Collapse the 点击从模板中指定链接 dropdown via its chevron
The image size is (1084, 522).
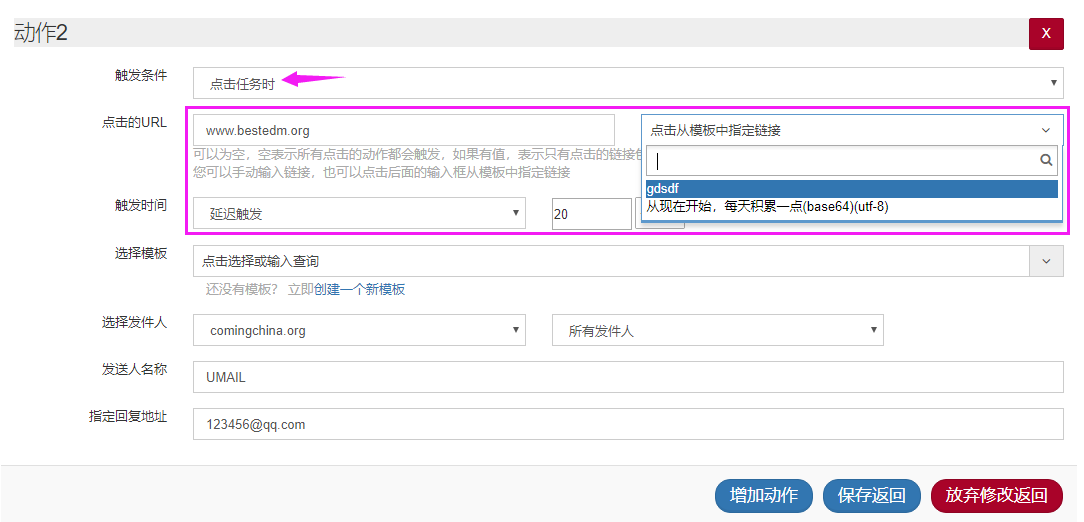tap(1046, 130)
